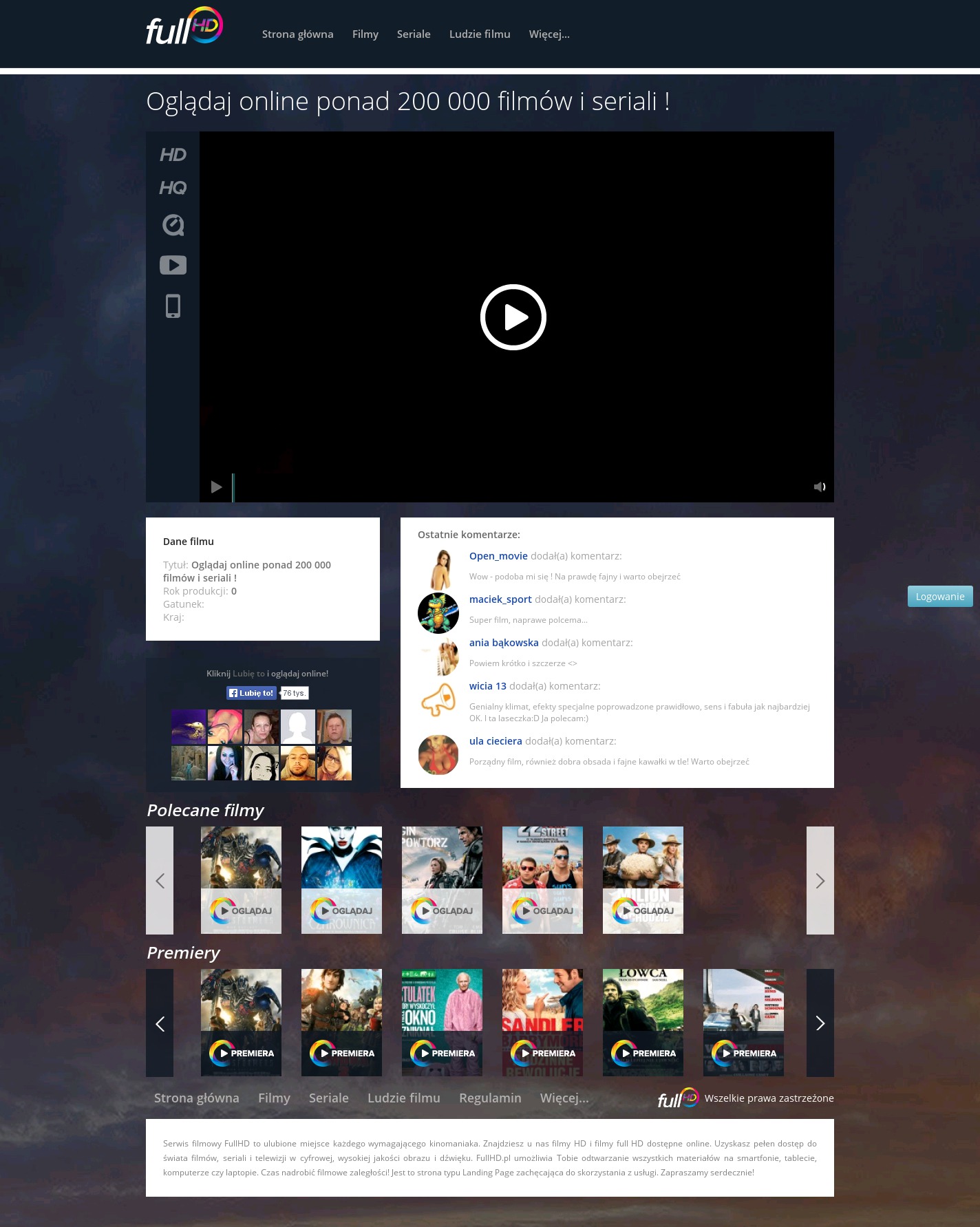The image size is (980, 1227).
Task: Expand the Więcej... menu in header
Action: (x=548, y=34)
